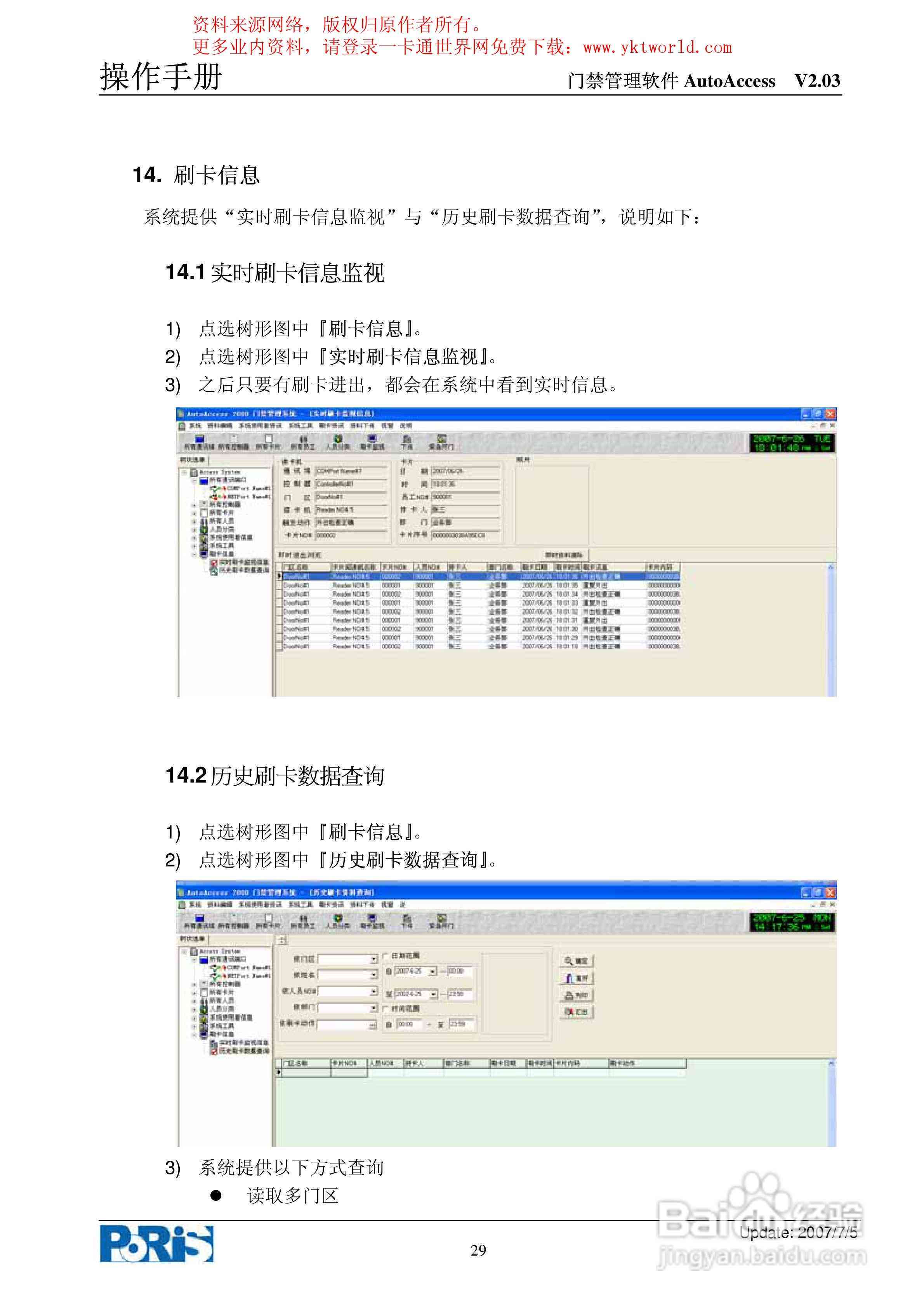Click 所有通讯端 toolbar icon in real-time monitor window
The image size is (924, 1308).
click(x=199, y=443)
